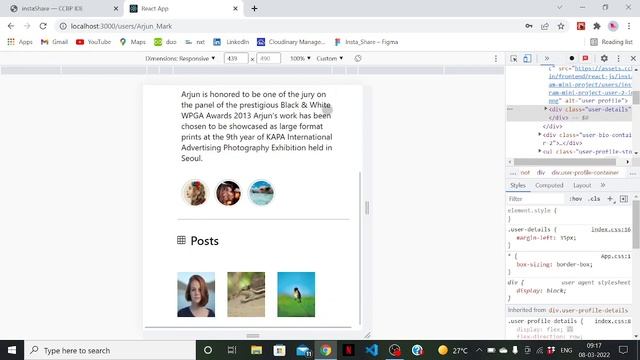Viewport: 640px width, 360px height.
Task: Open the 100% zoom dropdown
Action: pos(300,58)
